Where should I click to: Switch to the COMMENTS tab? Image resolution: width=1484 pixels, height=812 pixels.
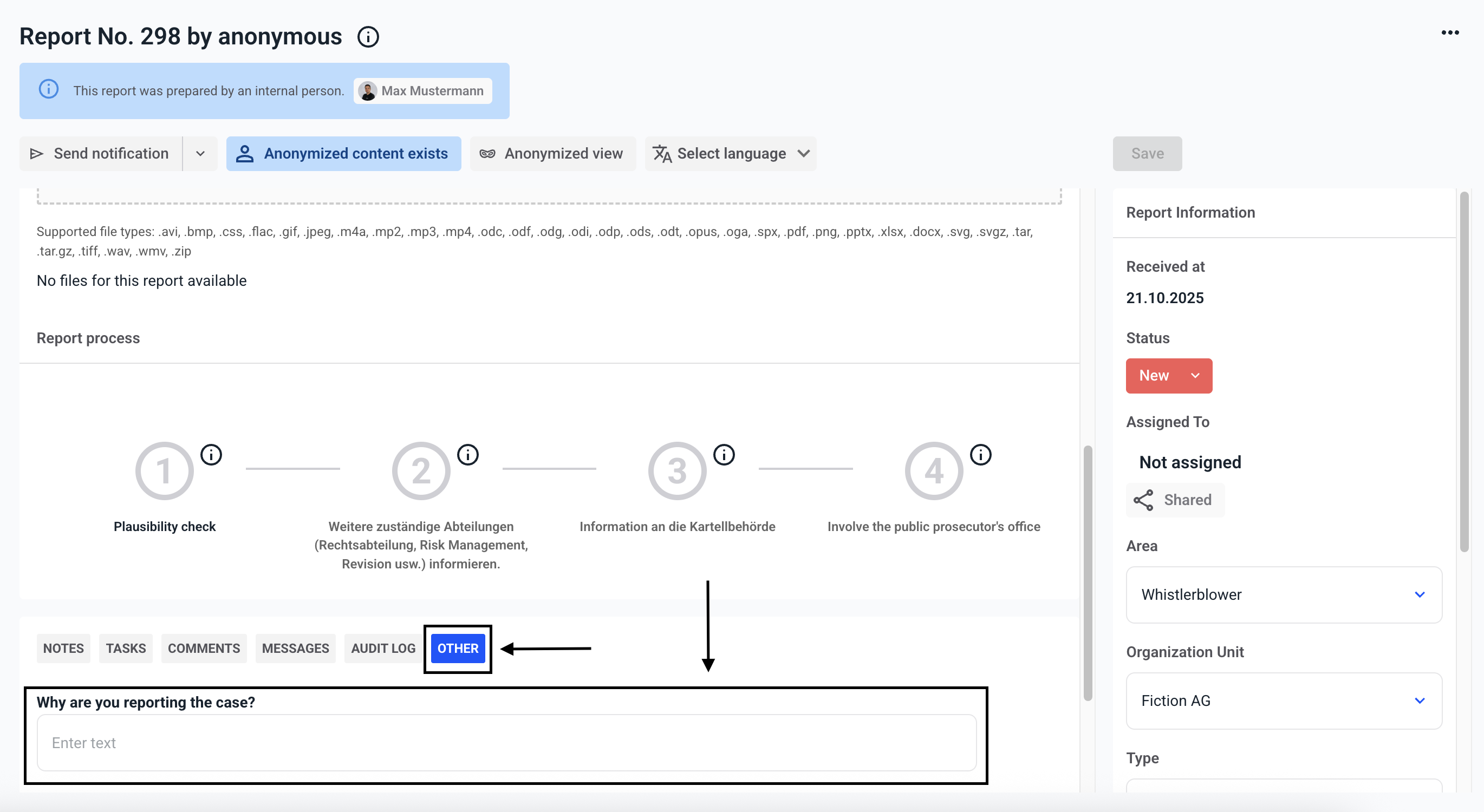pos(204,649)
